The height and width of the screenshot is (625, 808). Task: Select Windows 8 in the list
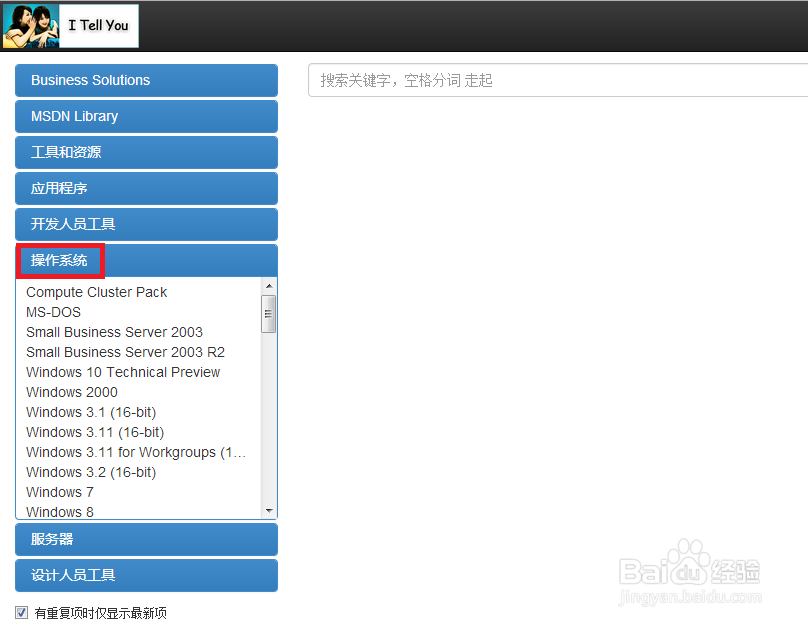click(x=60, y=512)
